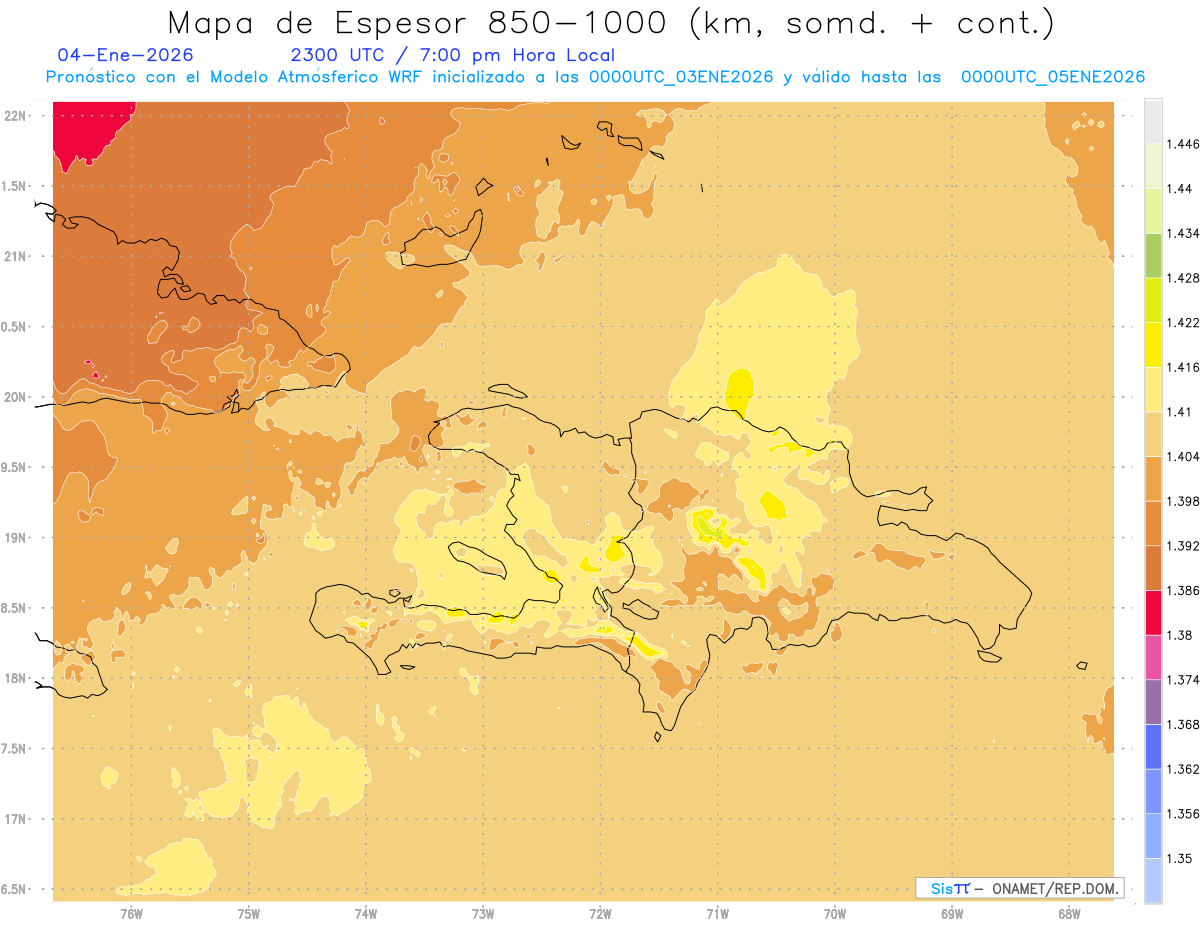Screen dimensions: 1200x927
Task: Select the '71W' longitude label
Action: pos(717,914)
